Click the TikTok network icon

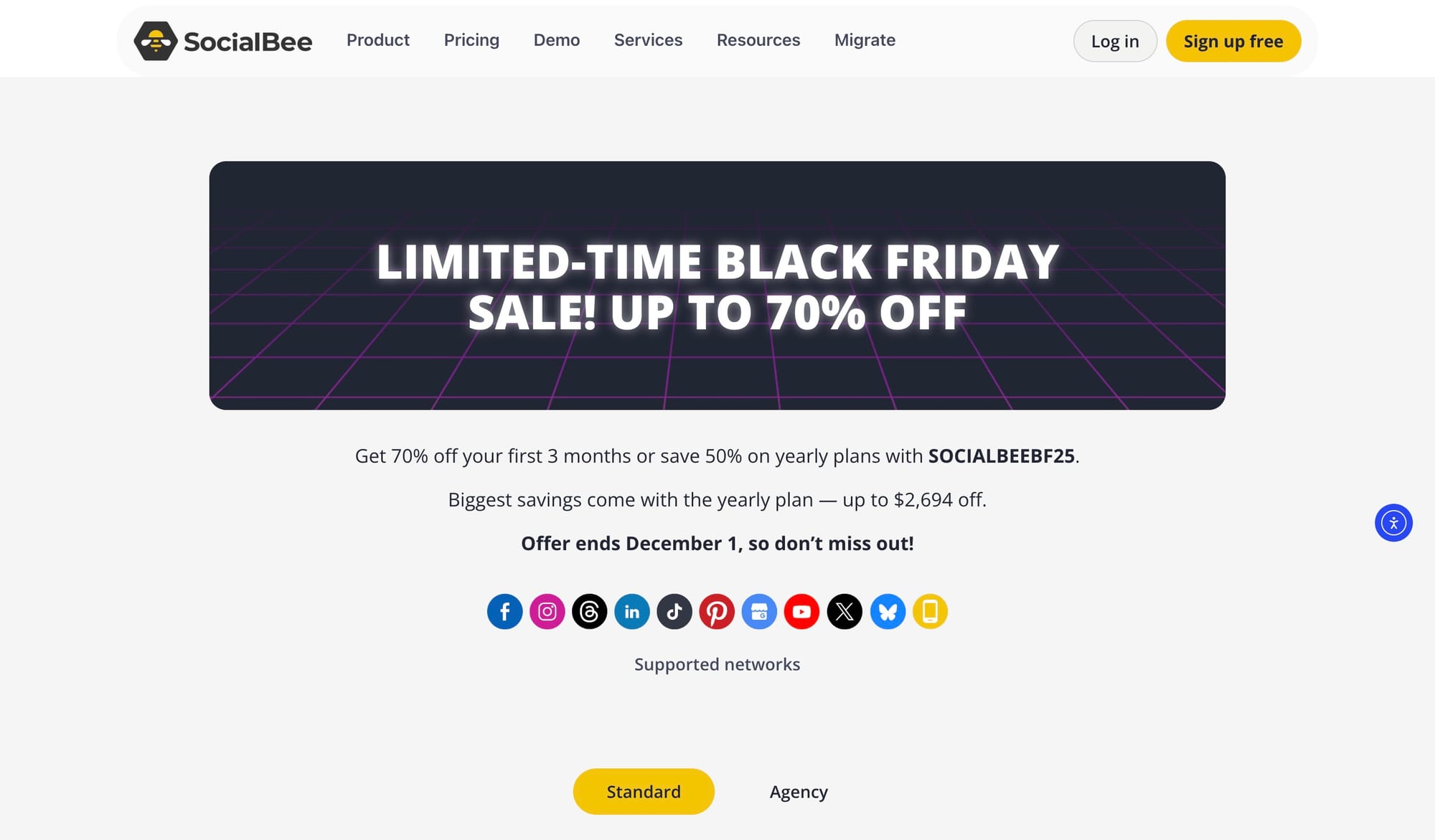pyautogui.click(x=674, y=611)
